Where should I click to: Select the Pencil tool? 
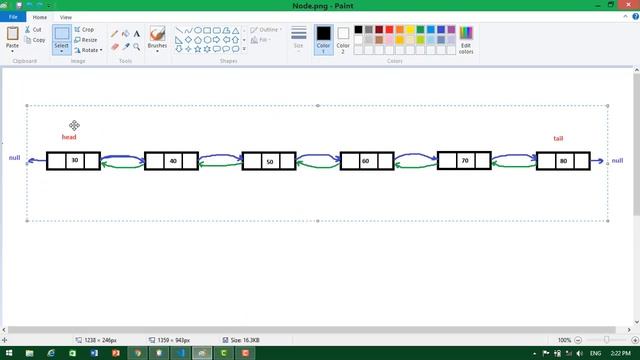(x=114, y=34)
